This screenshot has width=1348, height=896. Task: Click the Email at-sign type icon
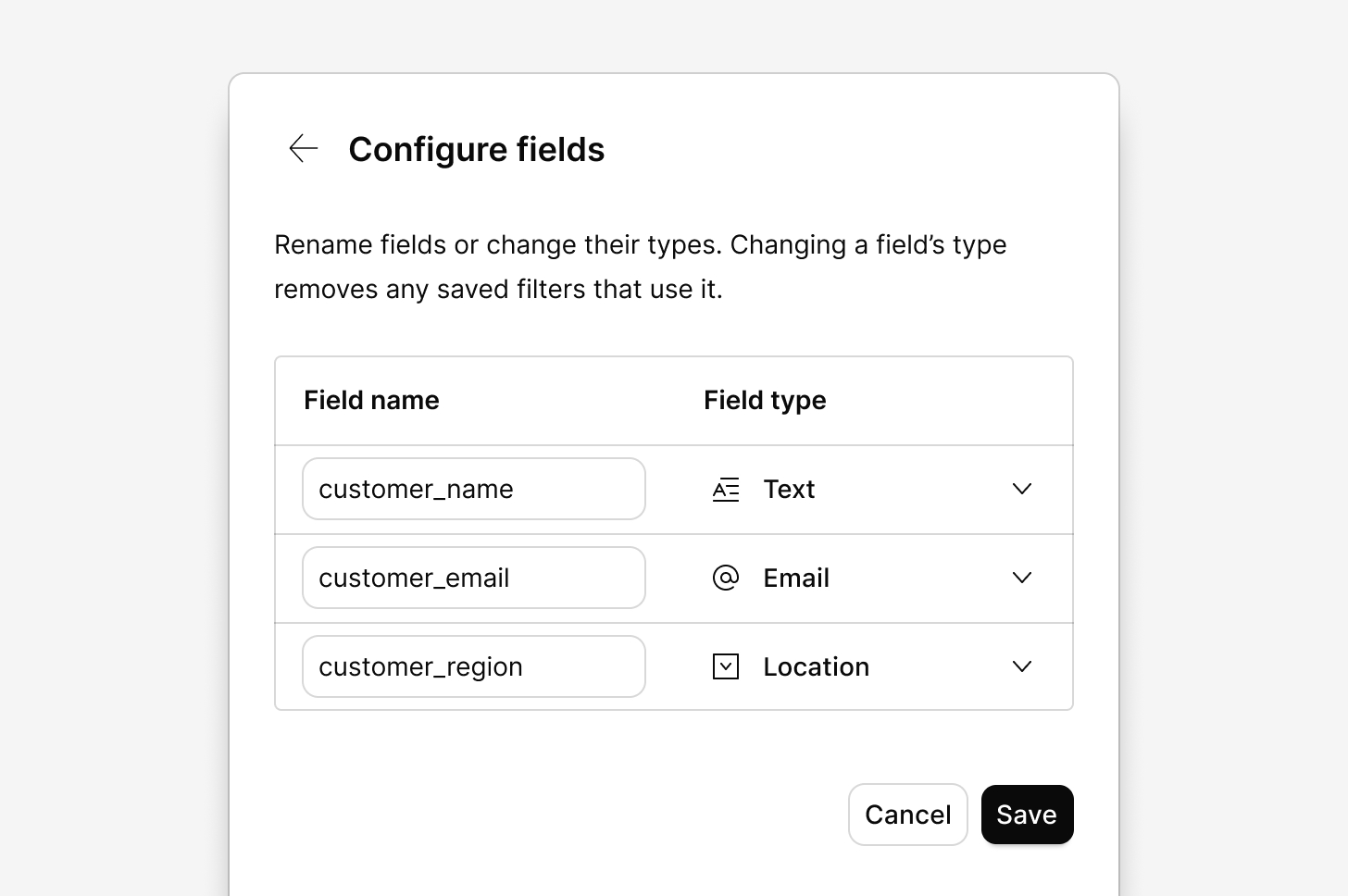coord(726,578)
